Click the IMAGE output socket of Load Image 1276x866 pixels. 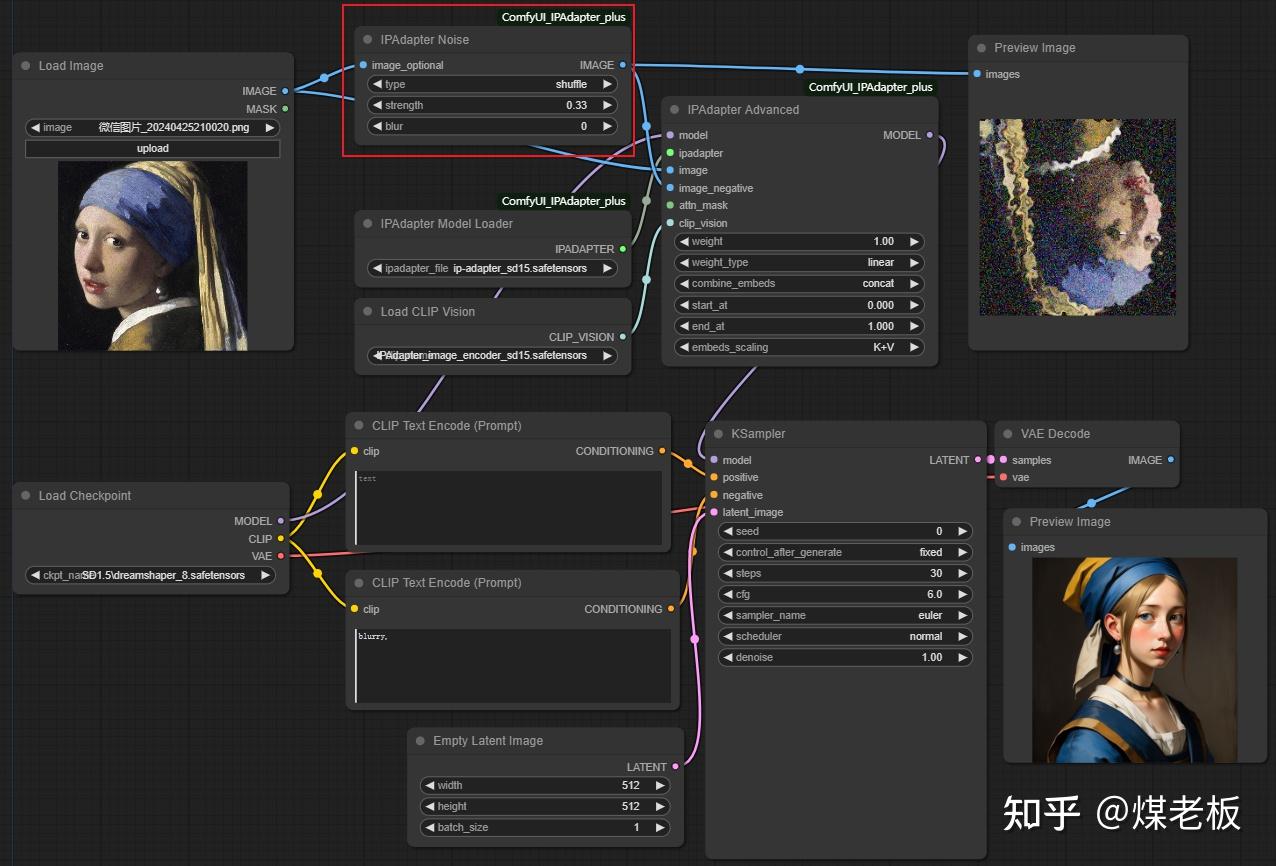click(x=285, y=91)
